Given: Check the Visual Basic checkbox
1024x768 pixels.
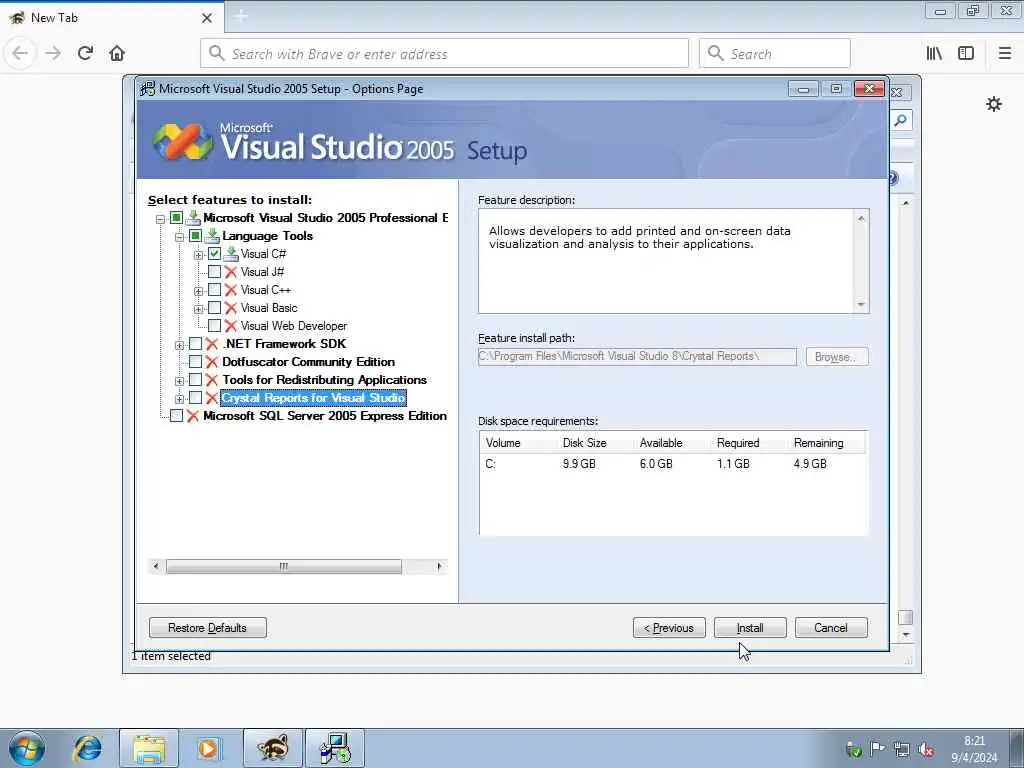Looking at the screenshot, I should point(214,308).
